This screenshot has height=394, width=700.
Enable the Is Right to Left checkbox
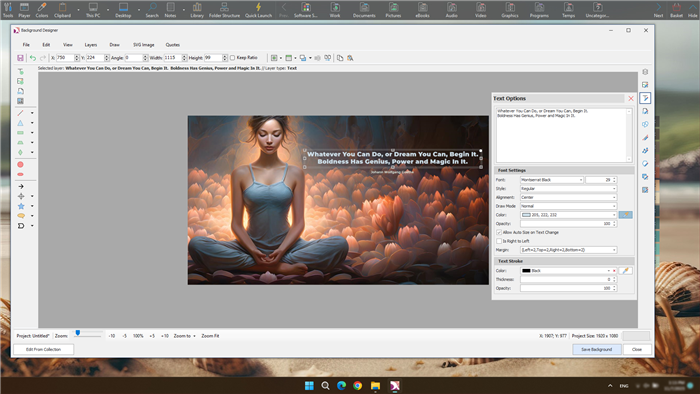499,241
